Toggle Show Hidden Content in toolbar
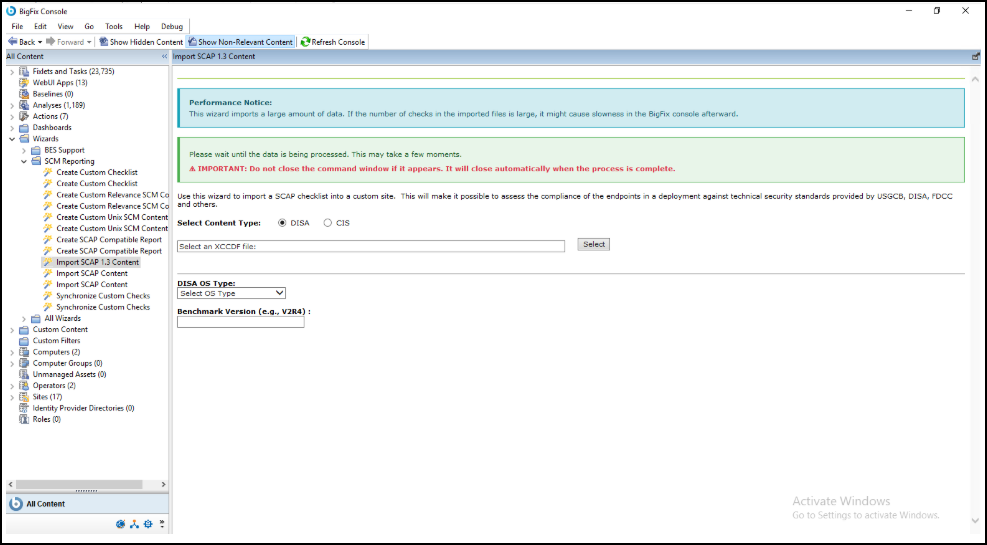 [141, 42]
